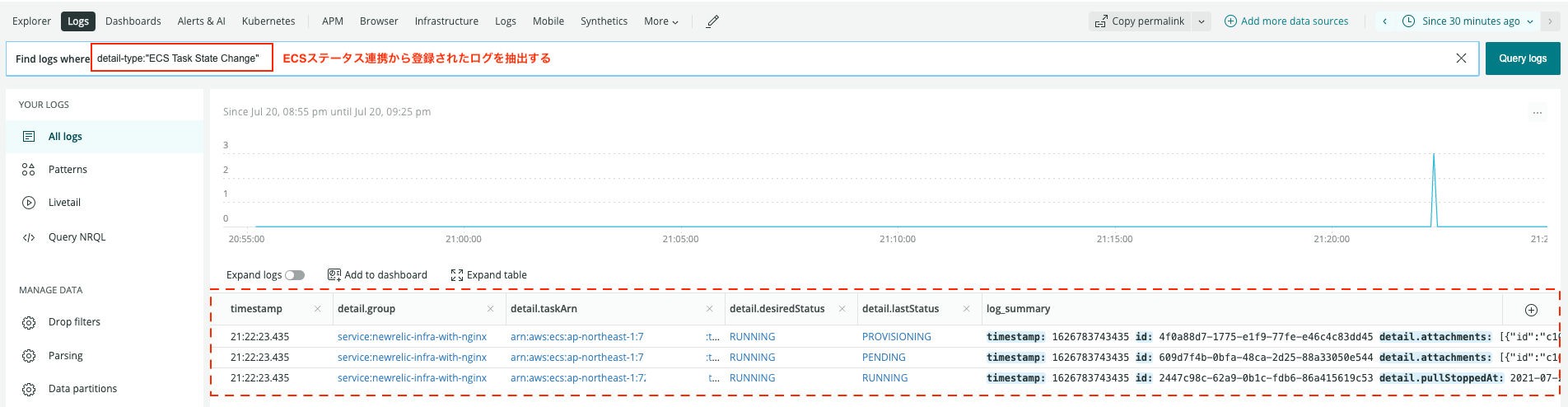Go to the Dashboards tab
1568x407 pixels.
pos(133,21)
